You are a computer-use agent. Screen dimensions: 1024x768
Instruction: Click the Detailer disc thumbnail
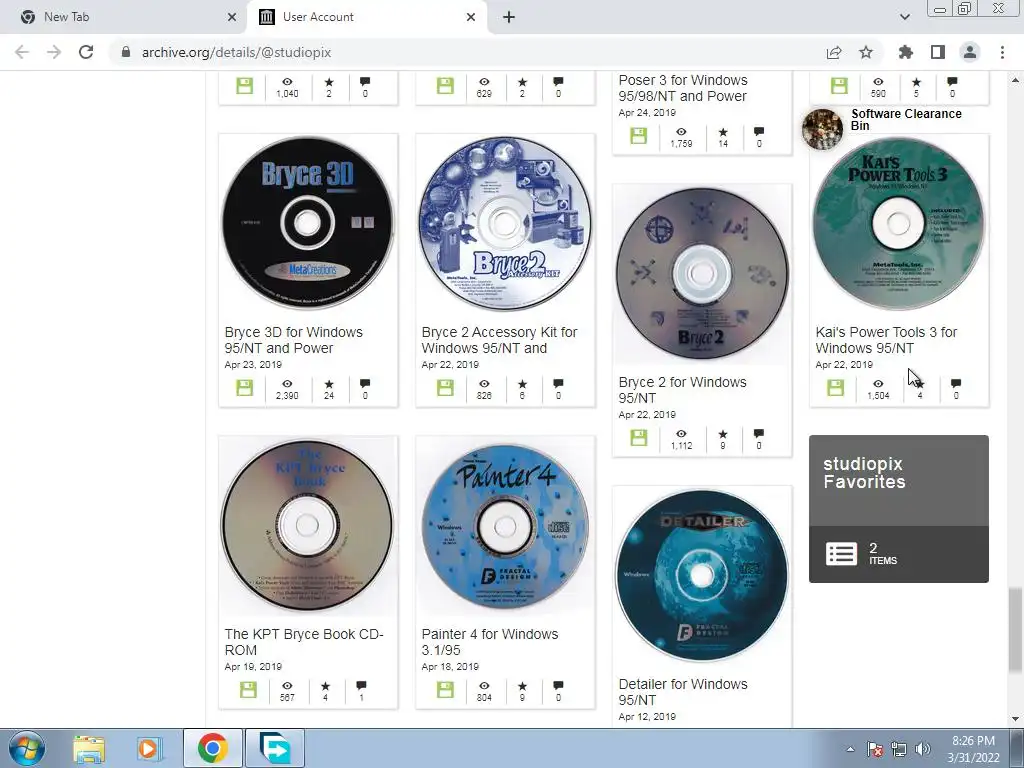coord(702,575)
